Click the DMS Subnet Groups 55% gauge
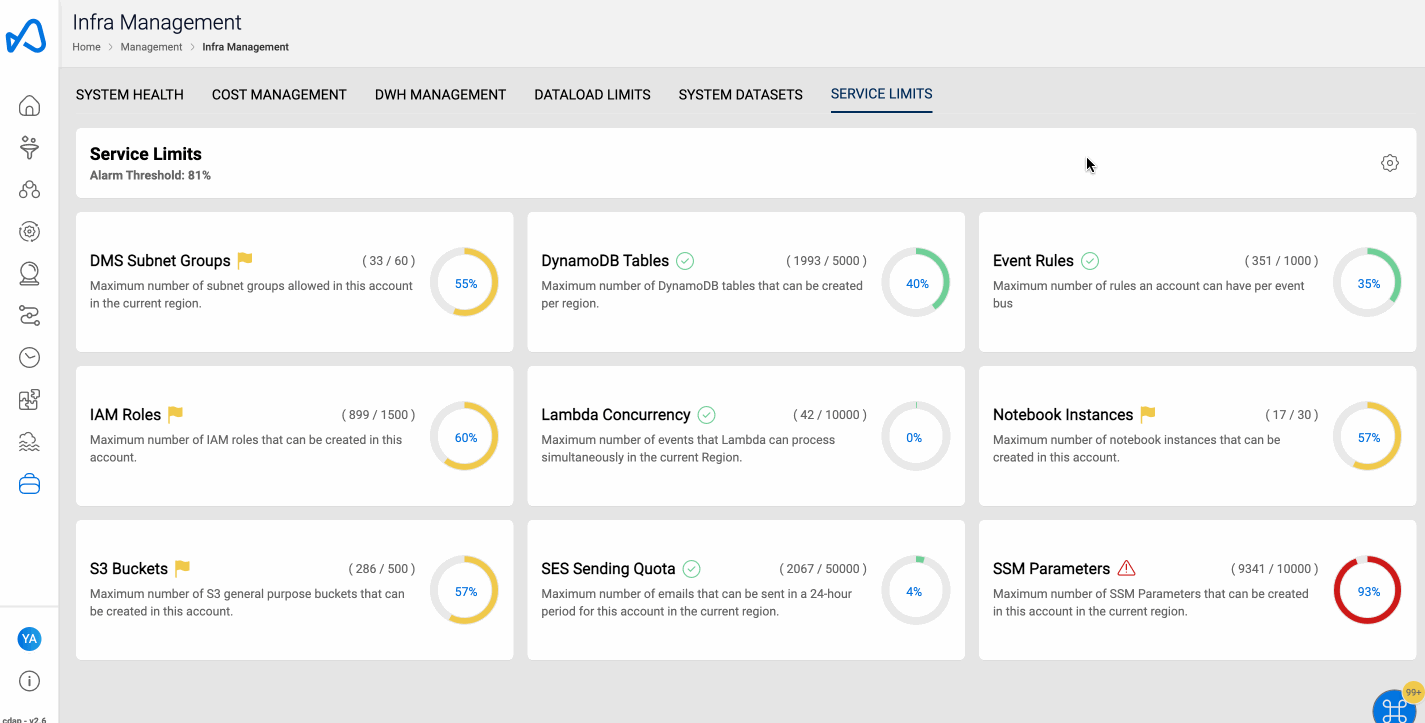The width and height of the screenshot is (1425, 723). (x=465, y=283)
